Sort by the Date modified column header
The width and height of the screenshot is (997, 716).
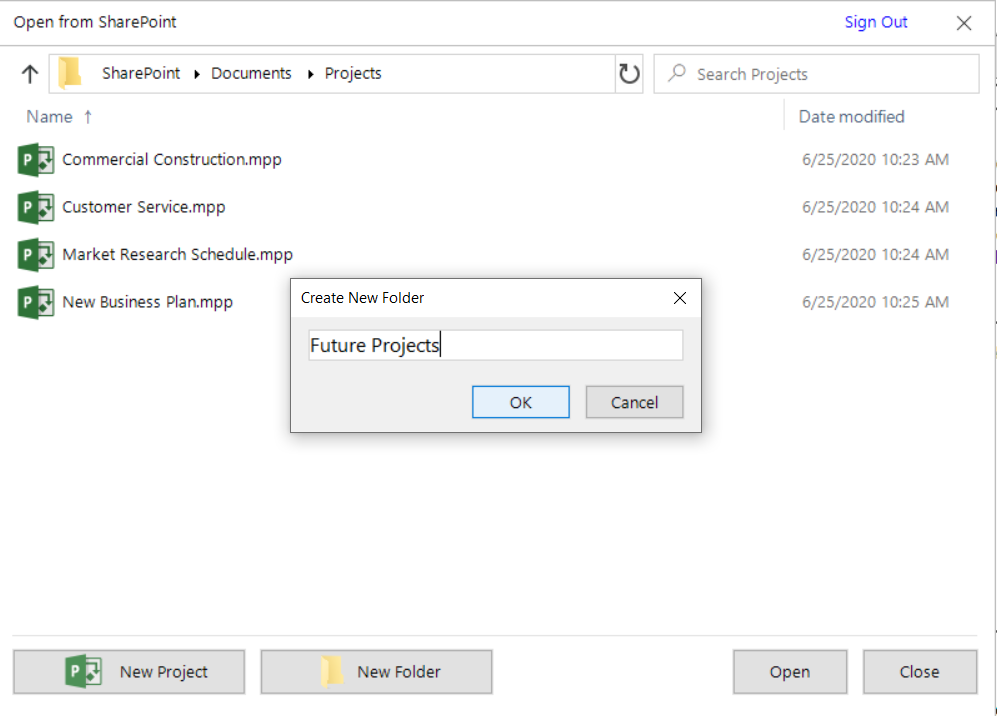point(851,117)
